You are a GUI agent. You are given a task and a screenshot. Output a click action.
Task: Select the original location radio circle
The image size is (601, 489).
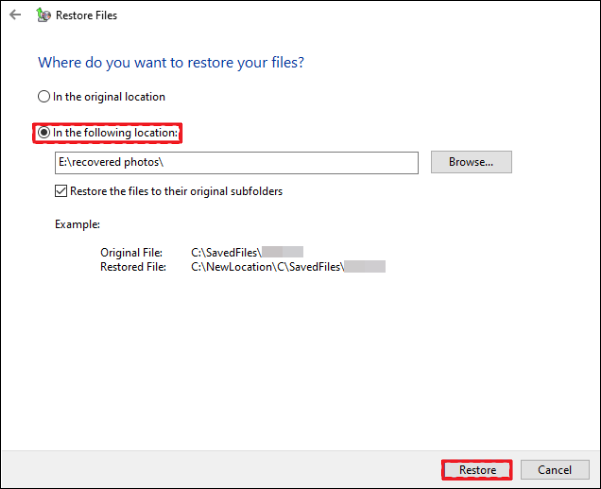point(43,97)
